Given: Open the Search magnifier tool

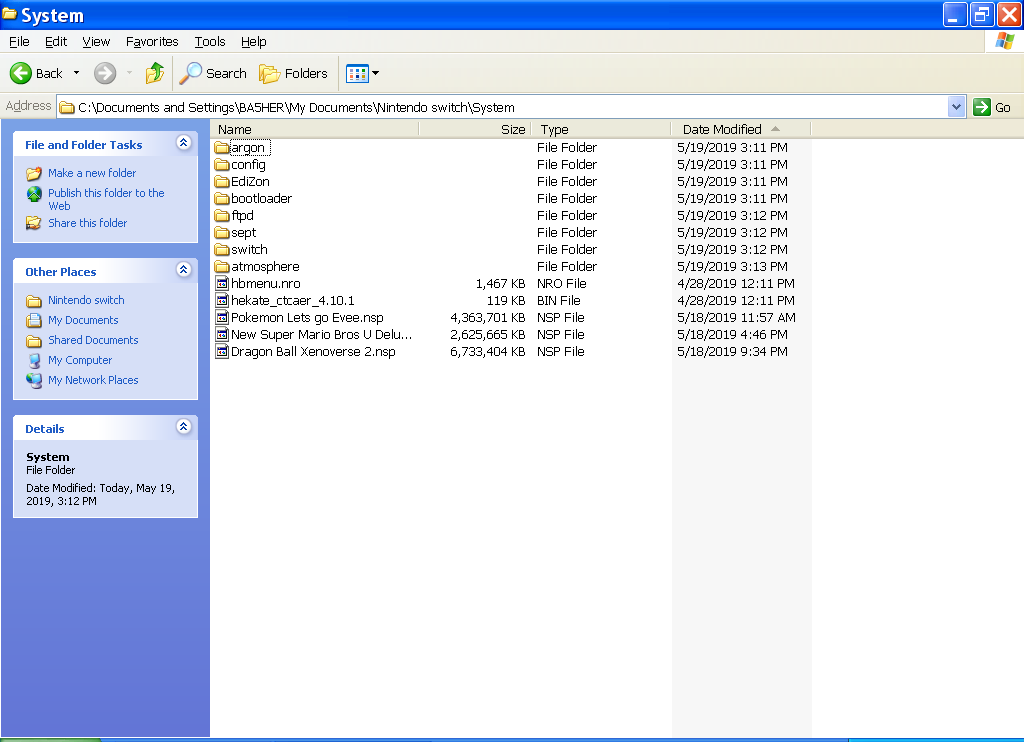Looking at the screenshot, I should coord(214,73).
